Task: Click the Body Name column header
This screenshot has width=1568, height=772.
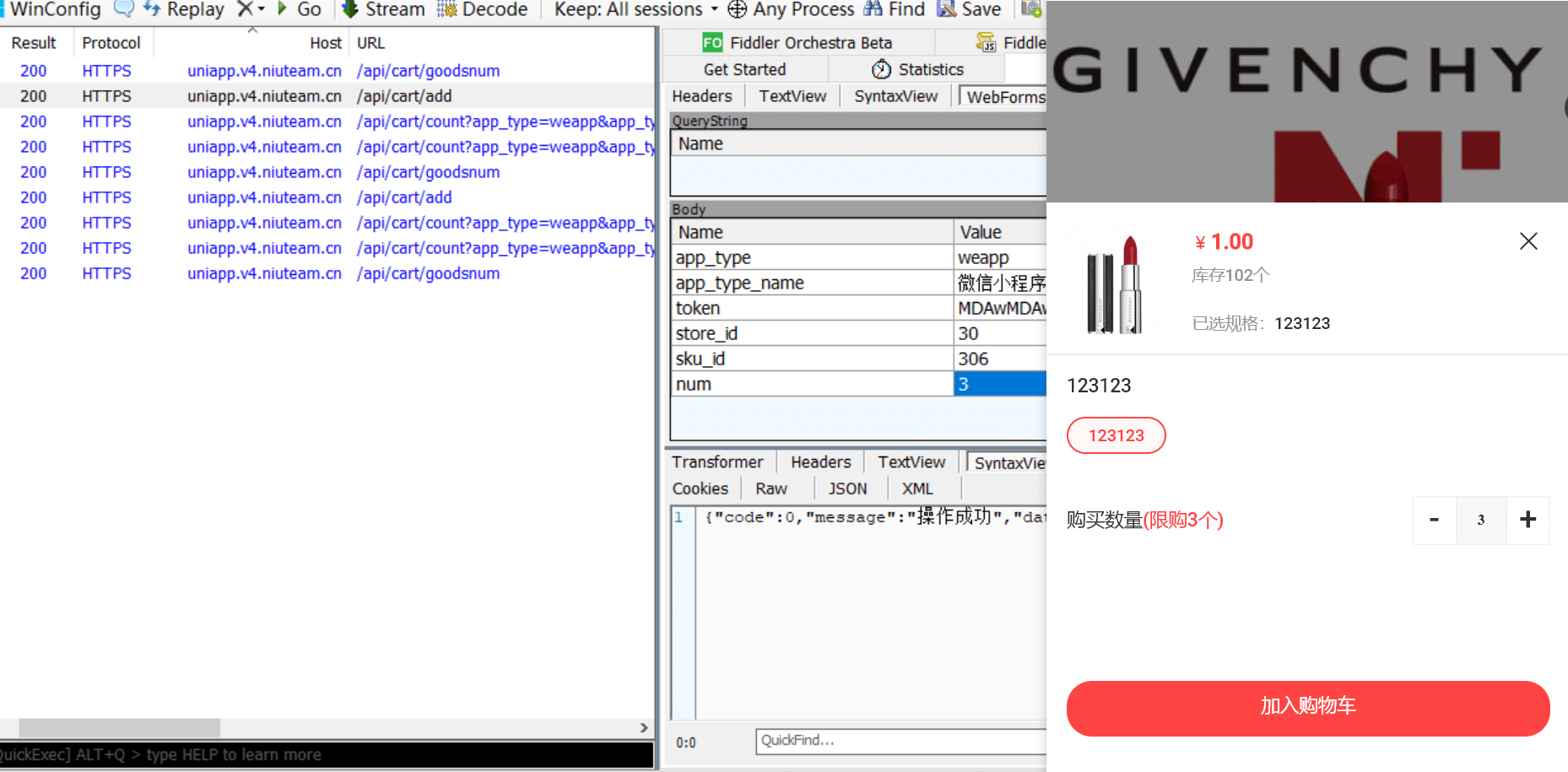Action: click(812, 232)
